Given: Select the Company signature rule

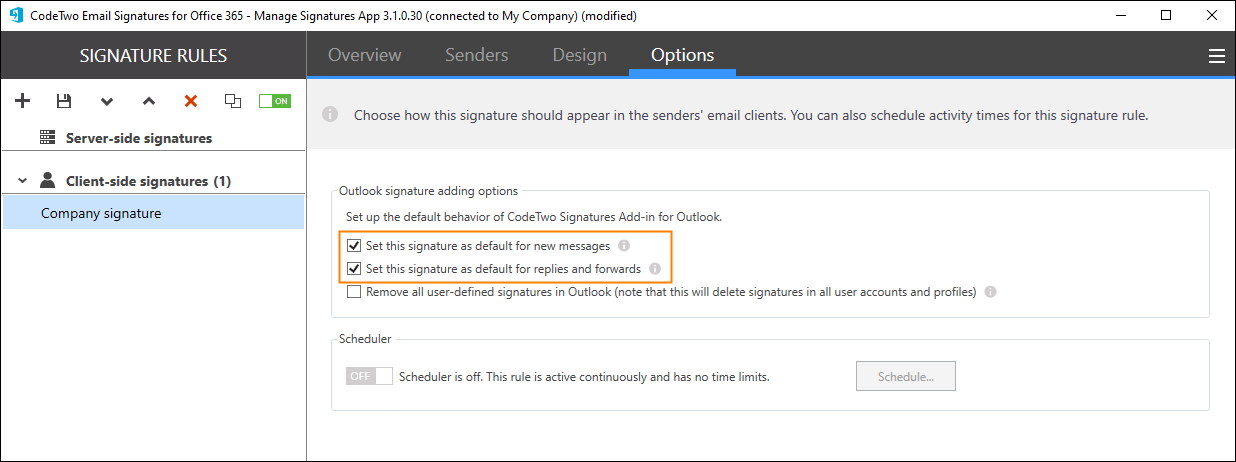Looking at the screenshot, I should [153, 213].
